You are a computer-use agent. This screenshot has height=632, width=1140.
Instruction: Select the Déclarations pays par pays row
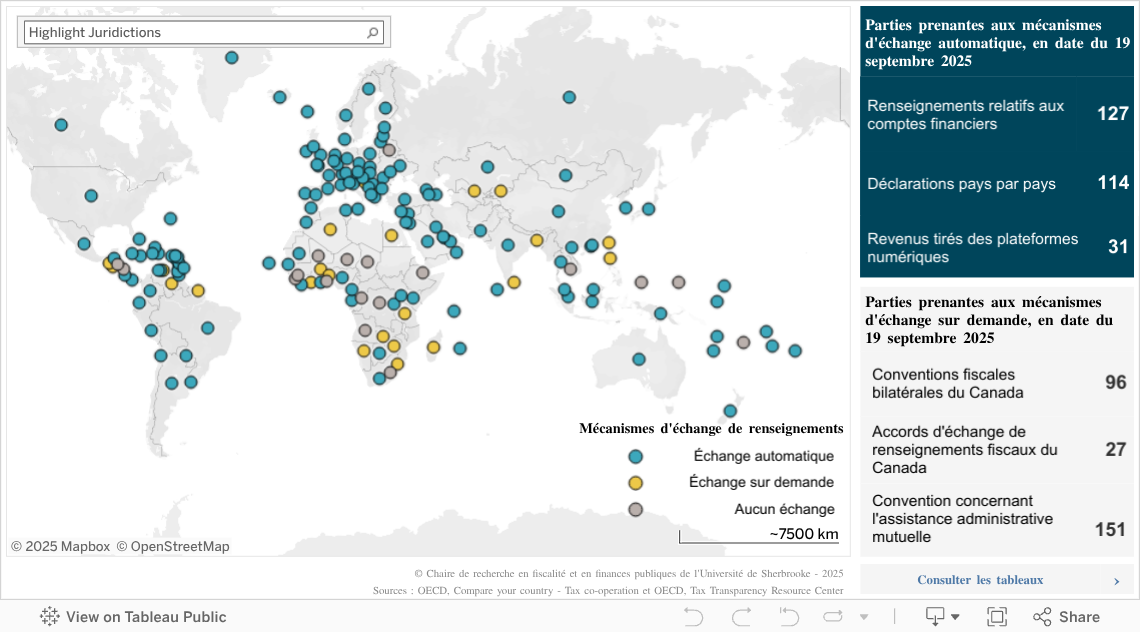click(997, 184)
